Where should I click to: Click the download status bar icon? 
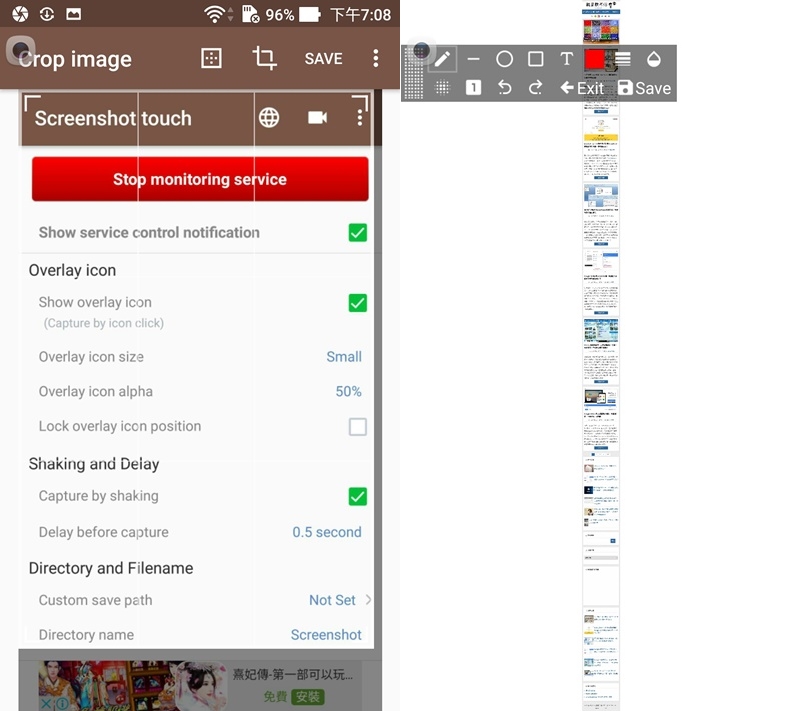click(x=47, y=14)
